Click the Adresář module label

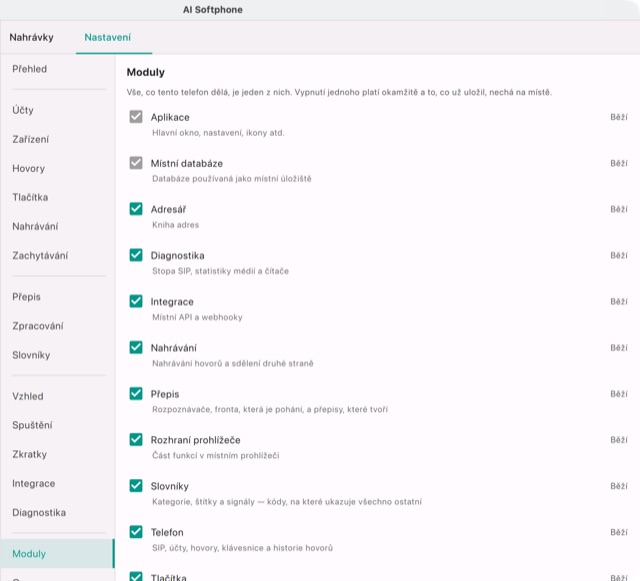click(168, 209)
